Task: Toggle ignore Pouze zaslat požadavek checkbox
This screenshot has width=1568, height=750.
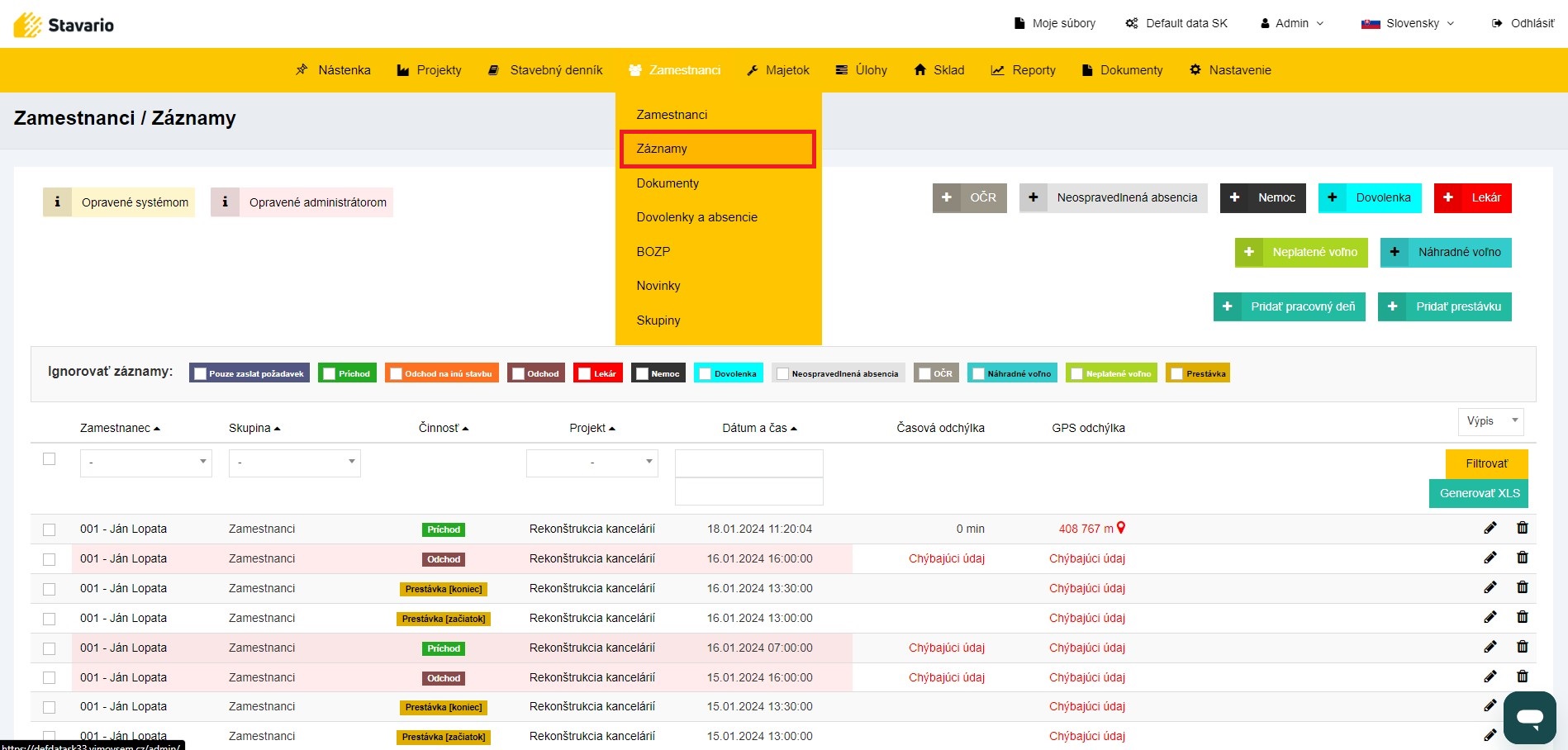Action: pos(200,373)
